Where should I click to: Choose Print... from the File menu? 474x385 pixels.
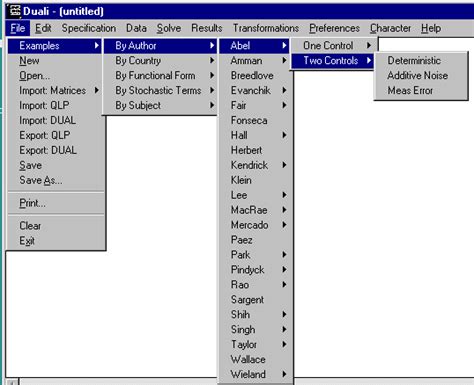pos(55,203)
